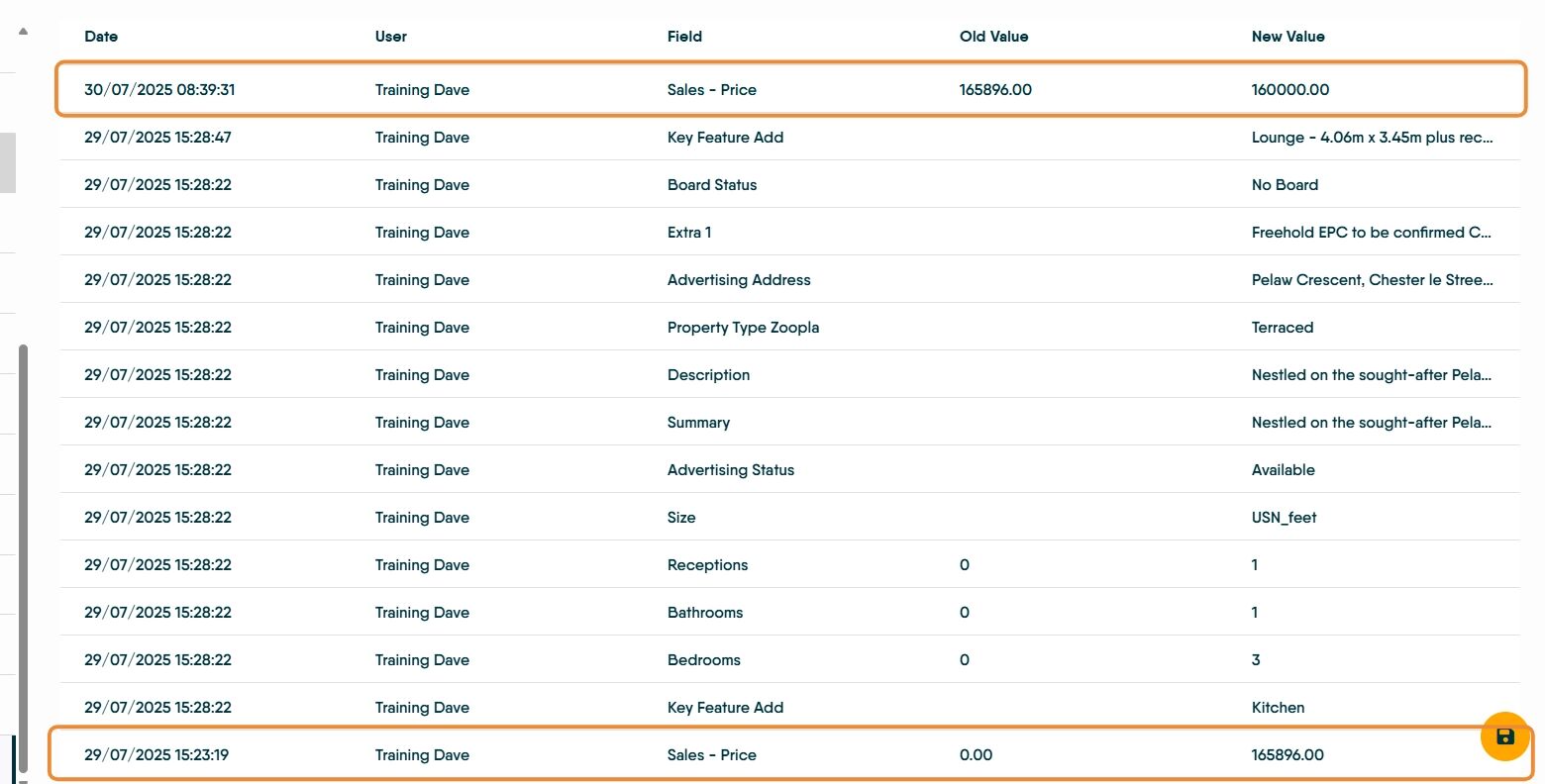Screen dimensions: 1545x784
Task: Click the truncated Lounge key feature value
Action: point(1372,138)
